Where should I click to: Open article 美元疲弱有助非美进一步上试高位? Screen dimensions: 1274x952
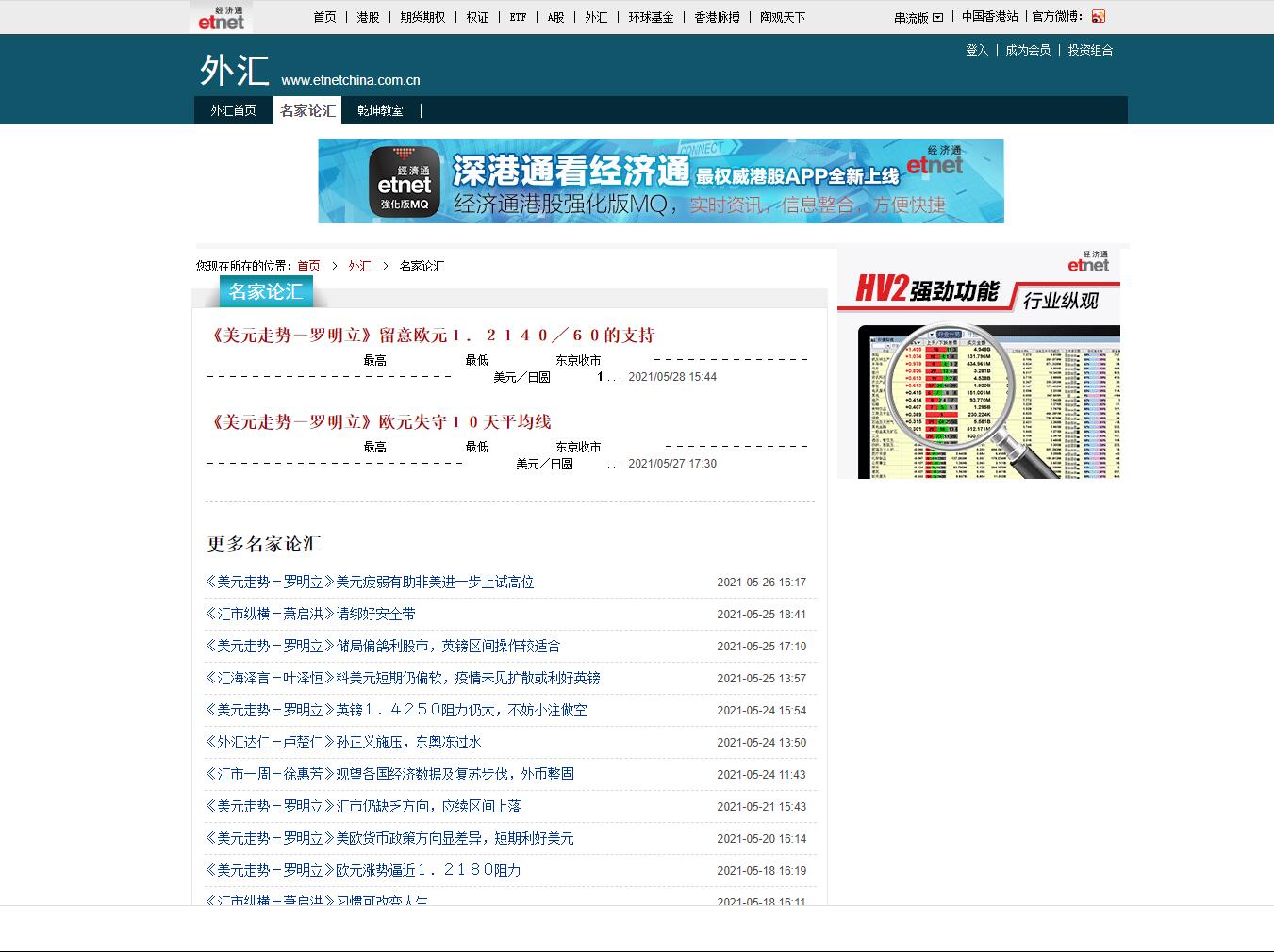[369, 582]
